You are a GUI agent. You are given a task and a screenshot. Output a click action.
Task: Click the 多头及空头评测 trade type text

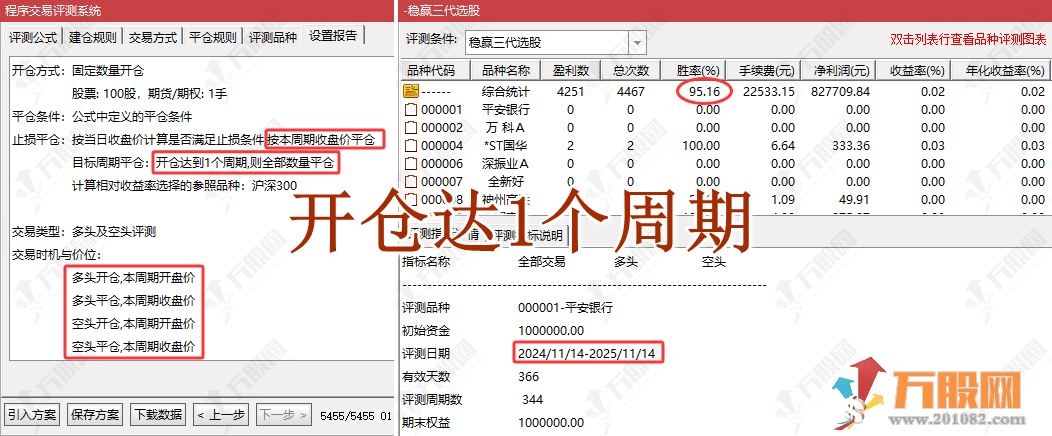tap(114, 232)
